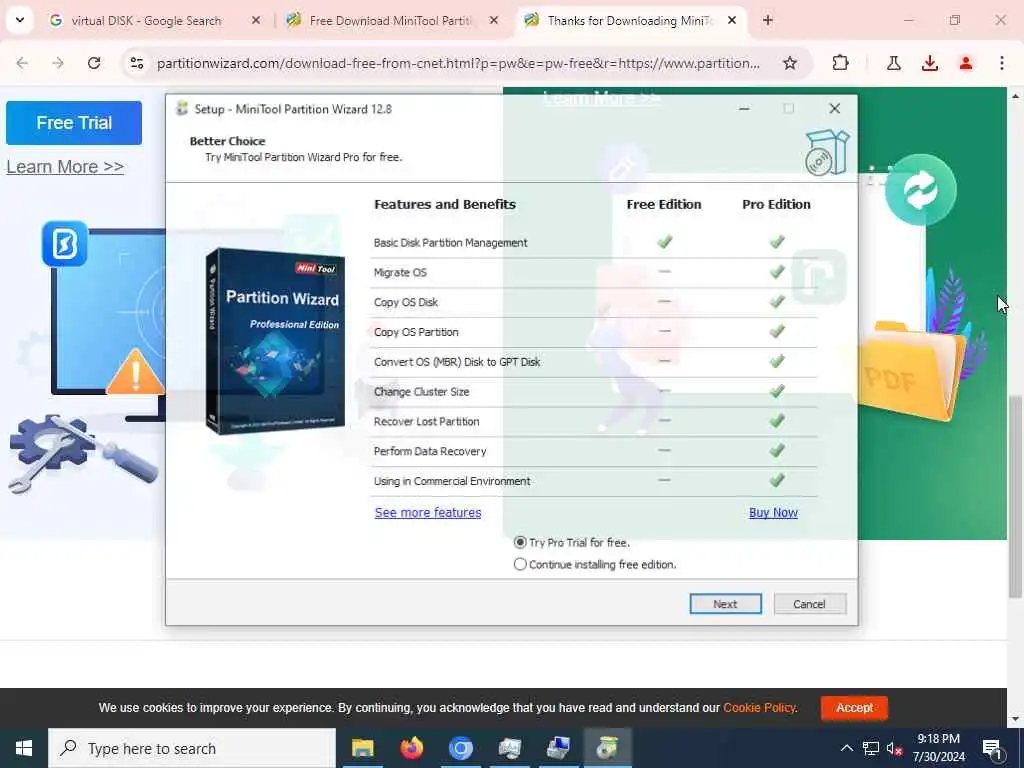The height and width of the screenshot is (768, 1024).
Task: Switch to virtual DISK Google Search tab
Action: 146,21
